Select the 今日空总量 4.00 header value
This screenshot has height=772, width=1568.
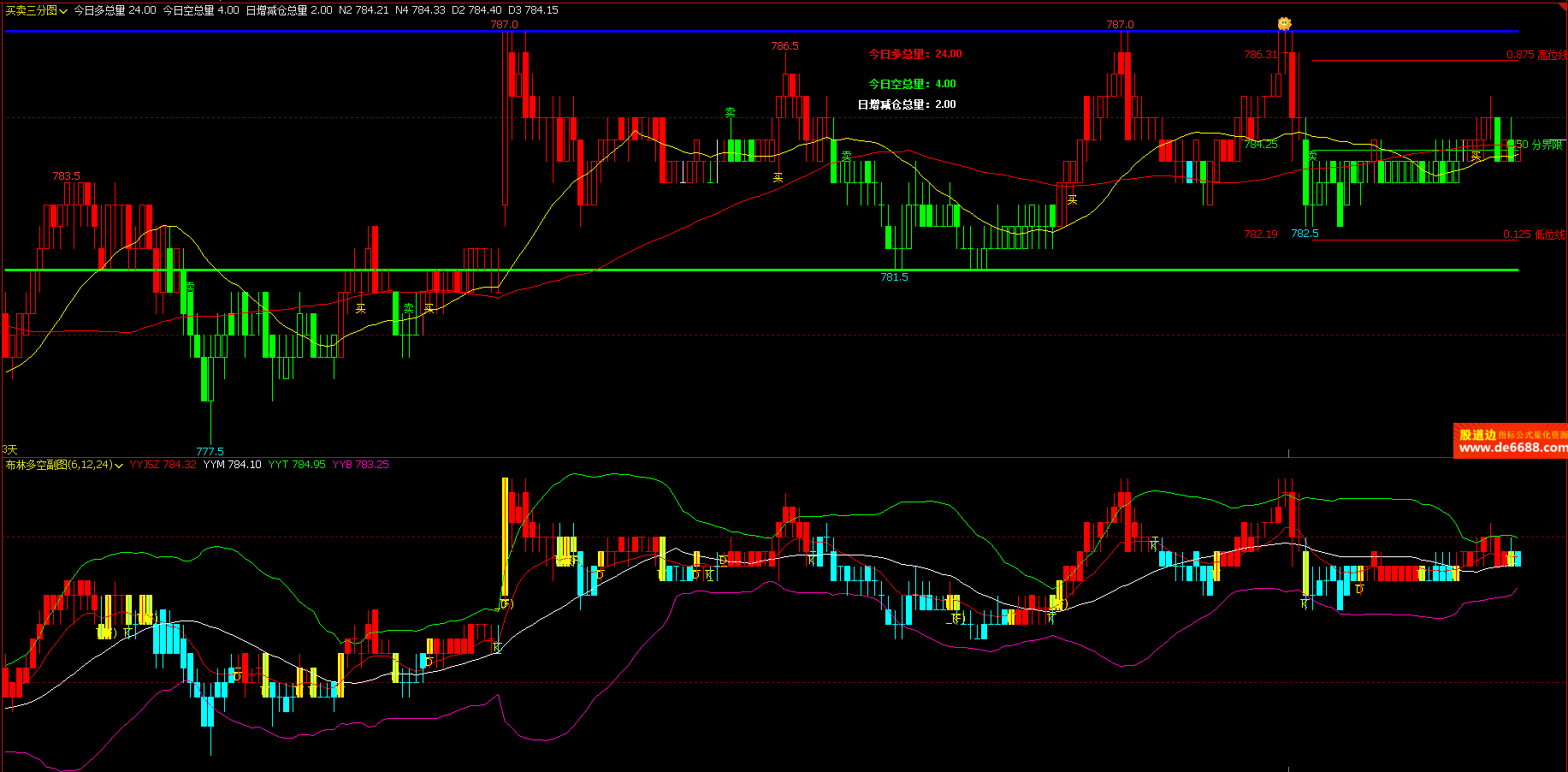[x=201, y=10]
